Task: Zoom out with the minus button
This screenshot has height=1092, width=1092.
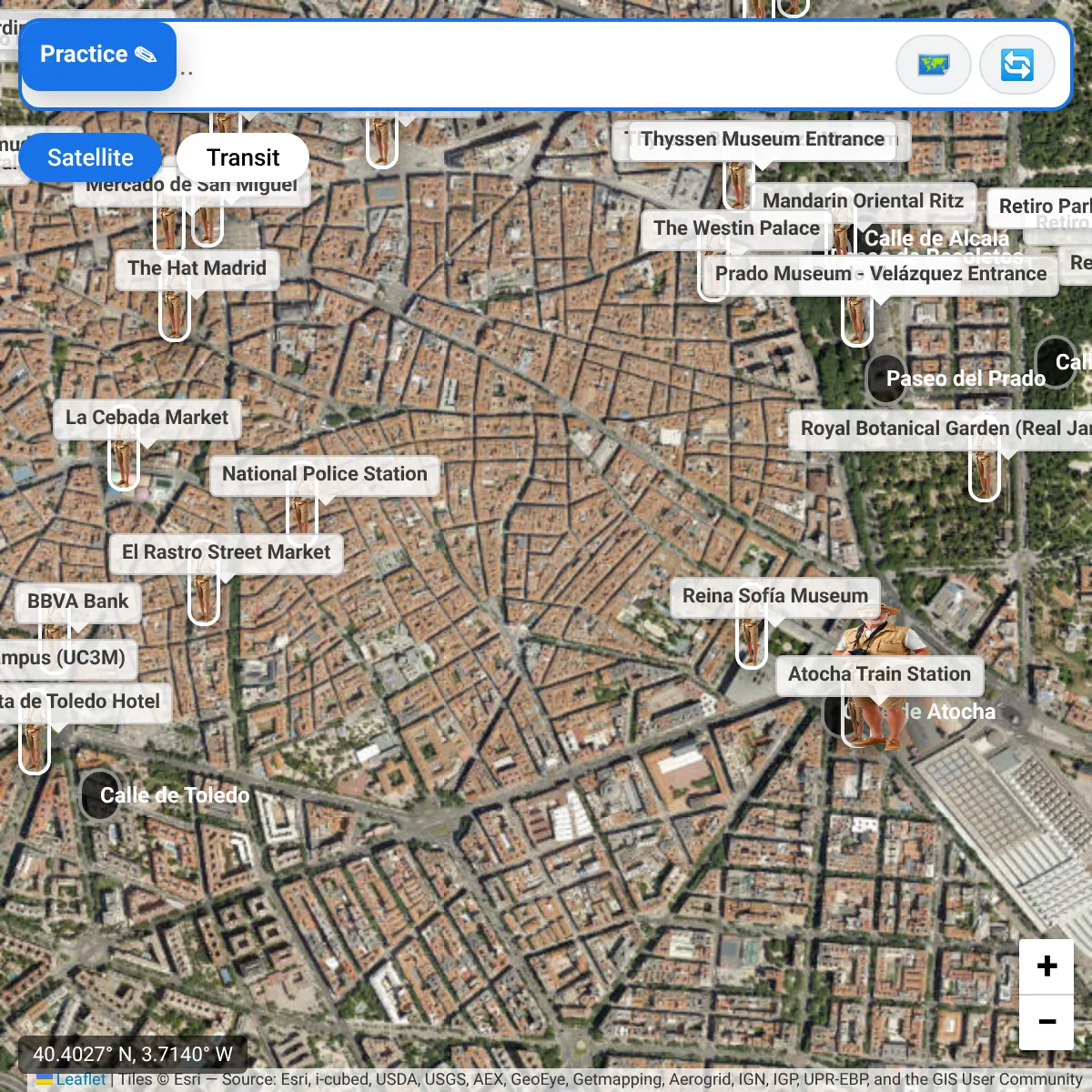Action: (1046, 1021)
